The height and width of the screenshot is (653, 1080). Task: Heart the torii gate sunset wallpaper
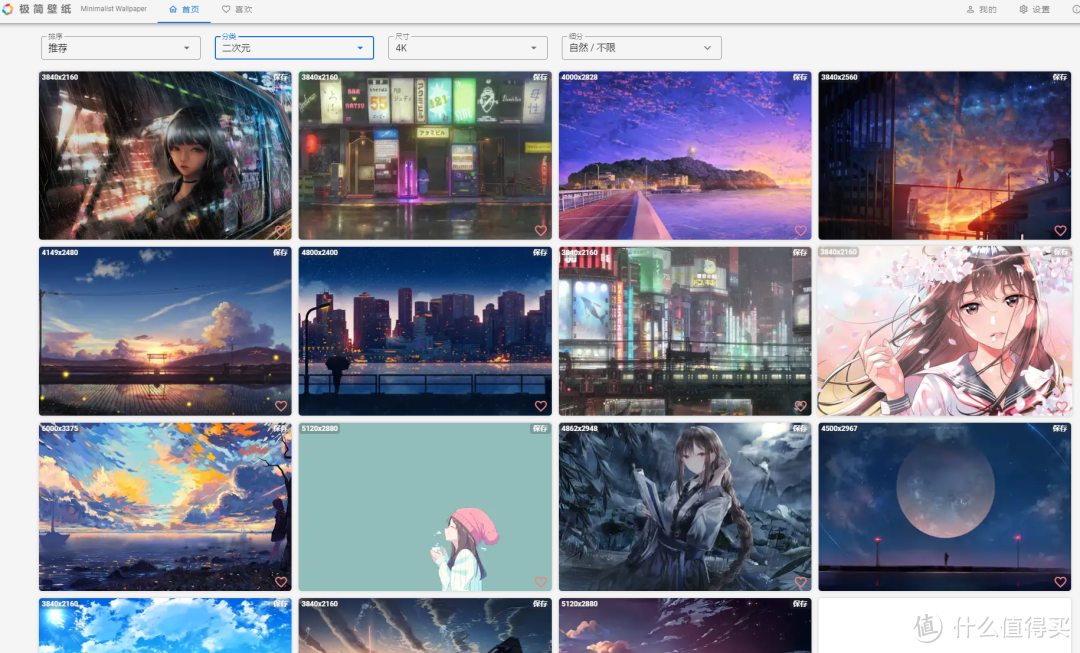(281, 406)
